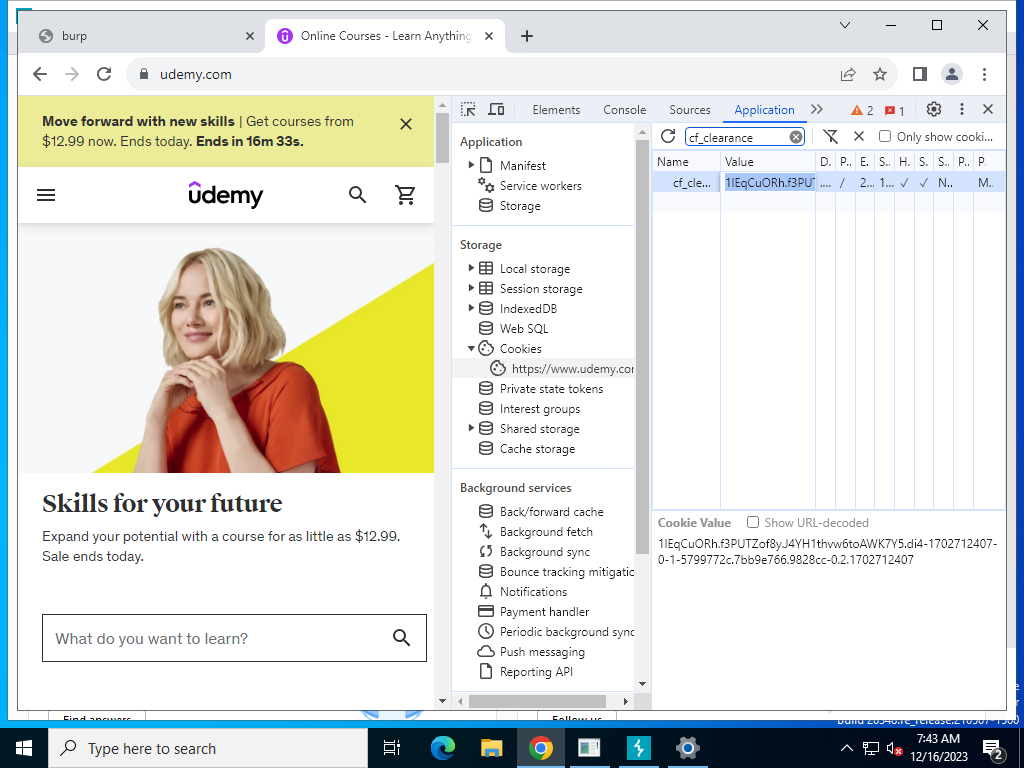Expand IndexedDB
The height and width of the screenshot is (768, 1024).
[x=471, y=308]
